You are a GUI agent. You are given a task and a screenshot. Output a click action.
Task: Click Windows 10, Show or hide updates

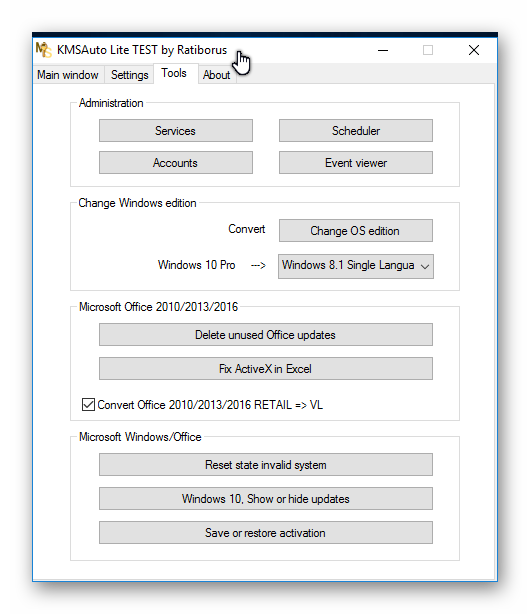tap(266, 498)
